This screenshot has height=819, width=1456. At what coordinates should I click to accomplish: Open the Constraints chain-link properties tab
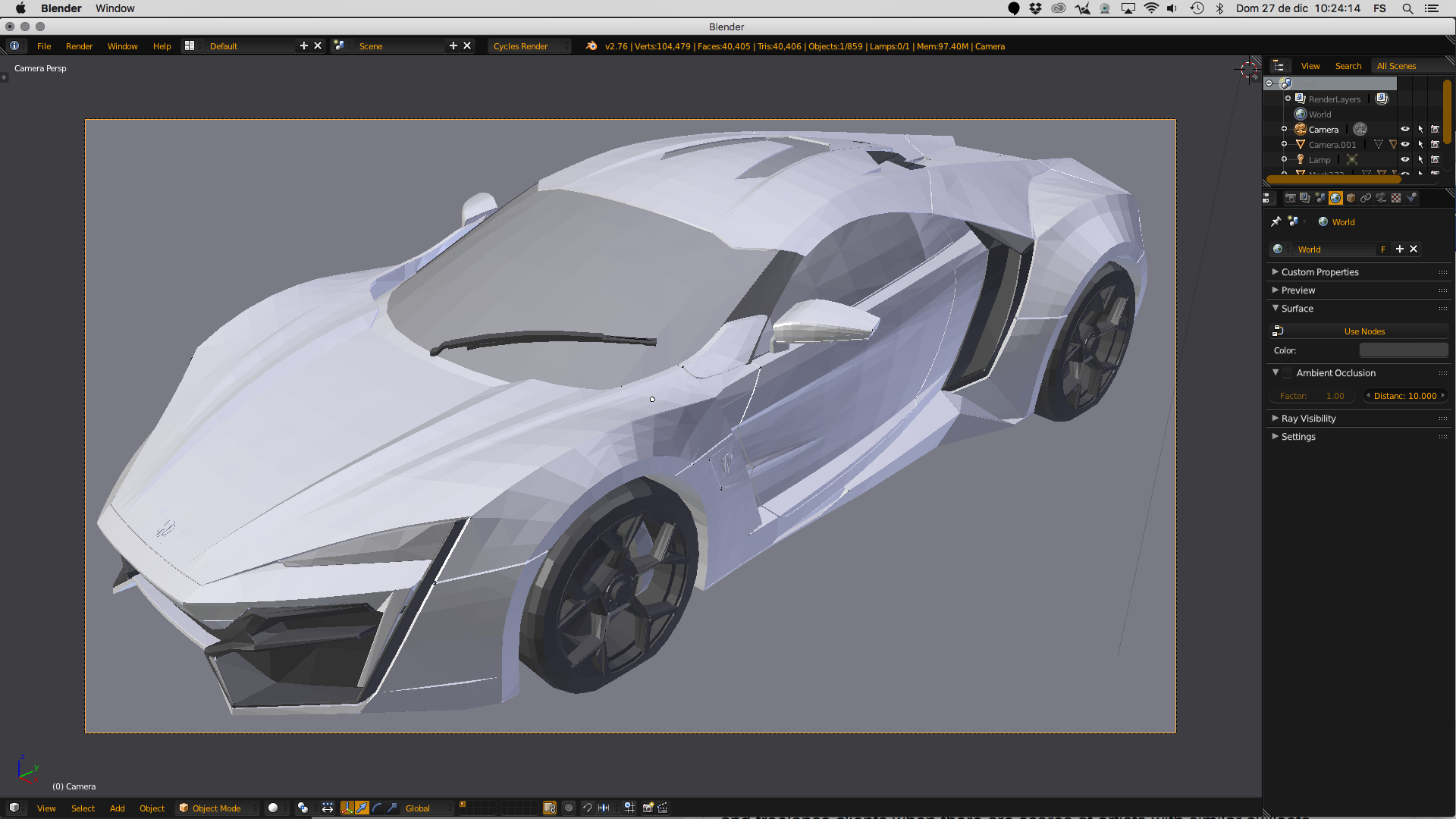[x=1366, y=198]
